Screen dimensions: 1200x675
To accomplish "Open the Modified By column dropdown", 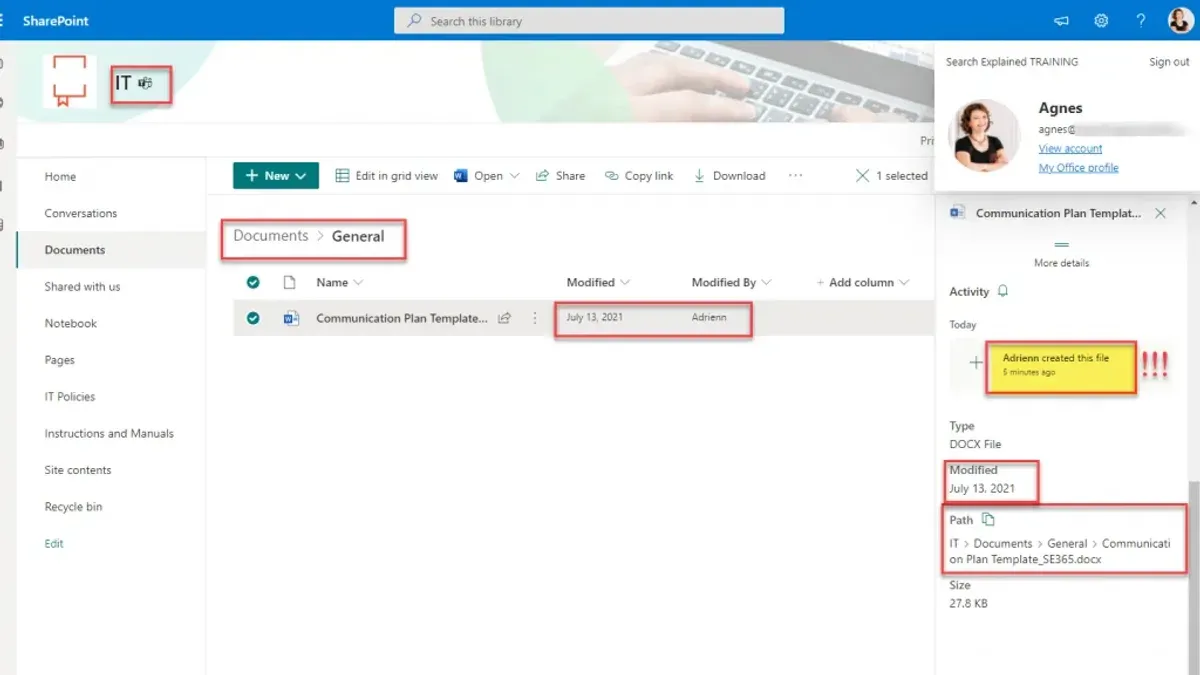I will 731,282.
